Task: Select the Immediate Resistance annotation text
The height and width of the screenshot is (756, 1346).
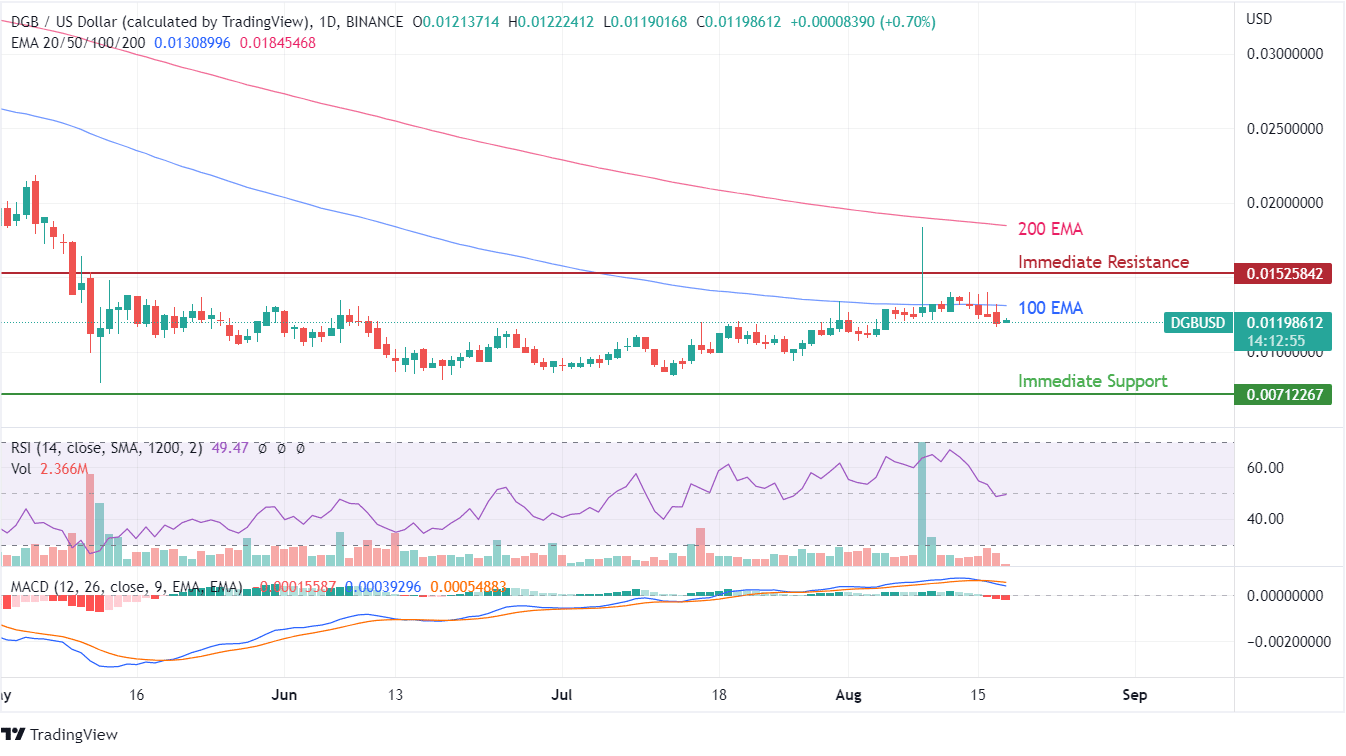Action: pyautogui.click(x=1104, y=262)
